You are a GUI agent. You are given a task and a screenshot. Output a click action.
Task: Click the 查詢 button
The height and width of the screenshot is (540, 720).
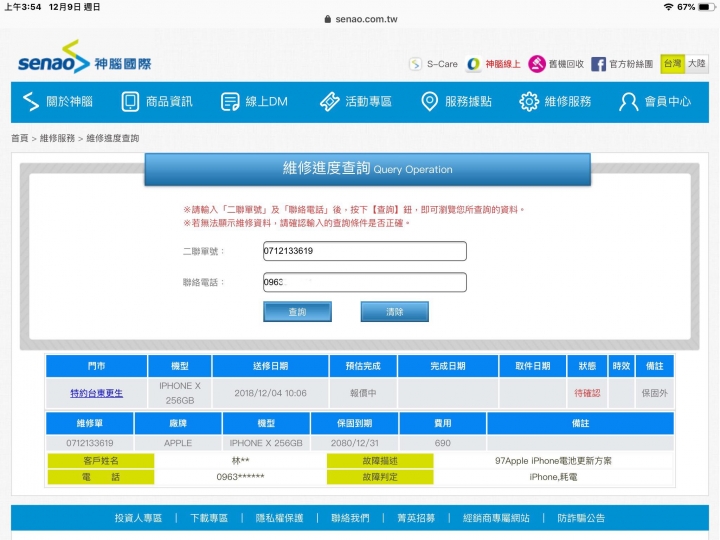pyautogui.click(x=297, y=312)
